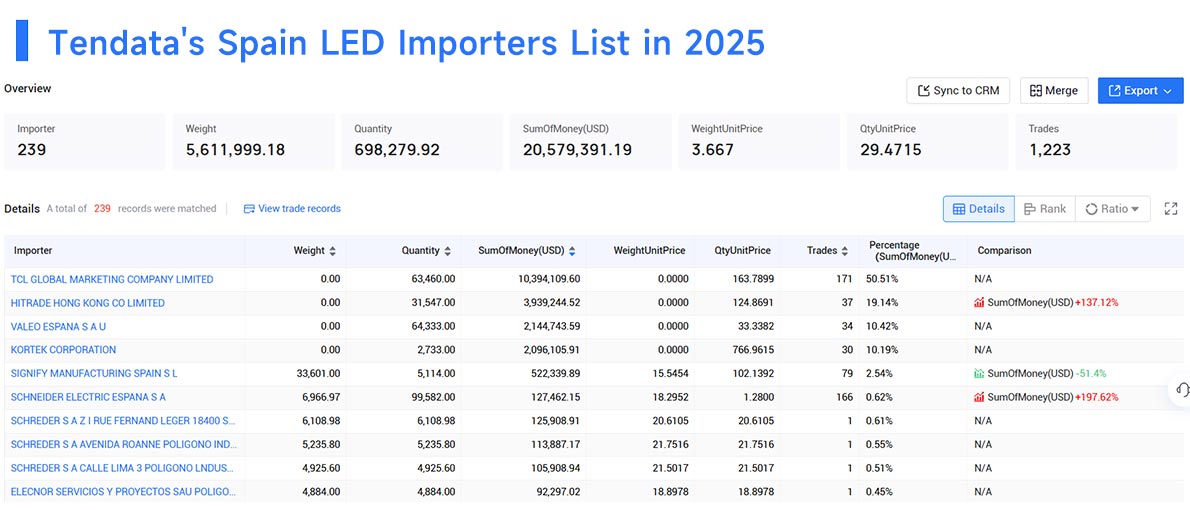Click the Weight 5,611,999.18 overview card

point(253,142)
